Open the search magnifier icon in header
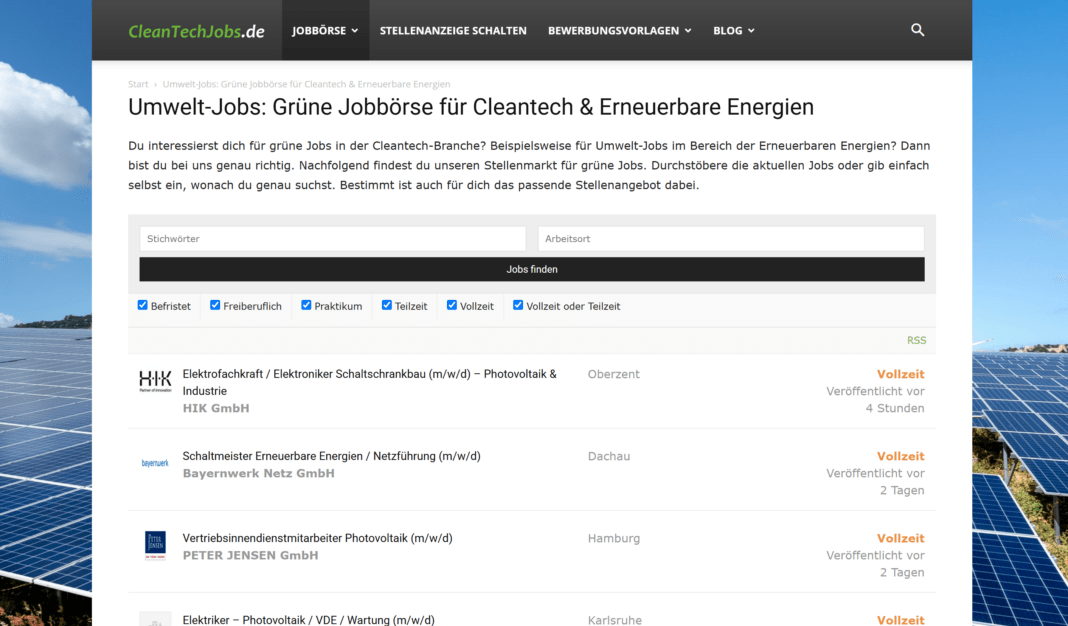Viewport: 1068px width, 626px height. (917, 30)
